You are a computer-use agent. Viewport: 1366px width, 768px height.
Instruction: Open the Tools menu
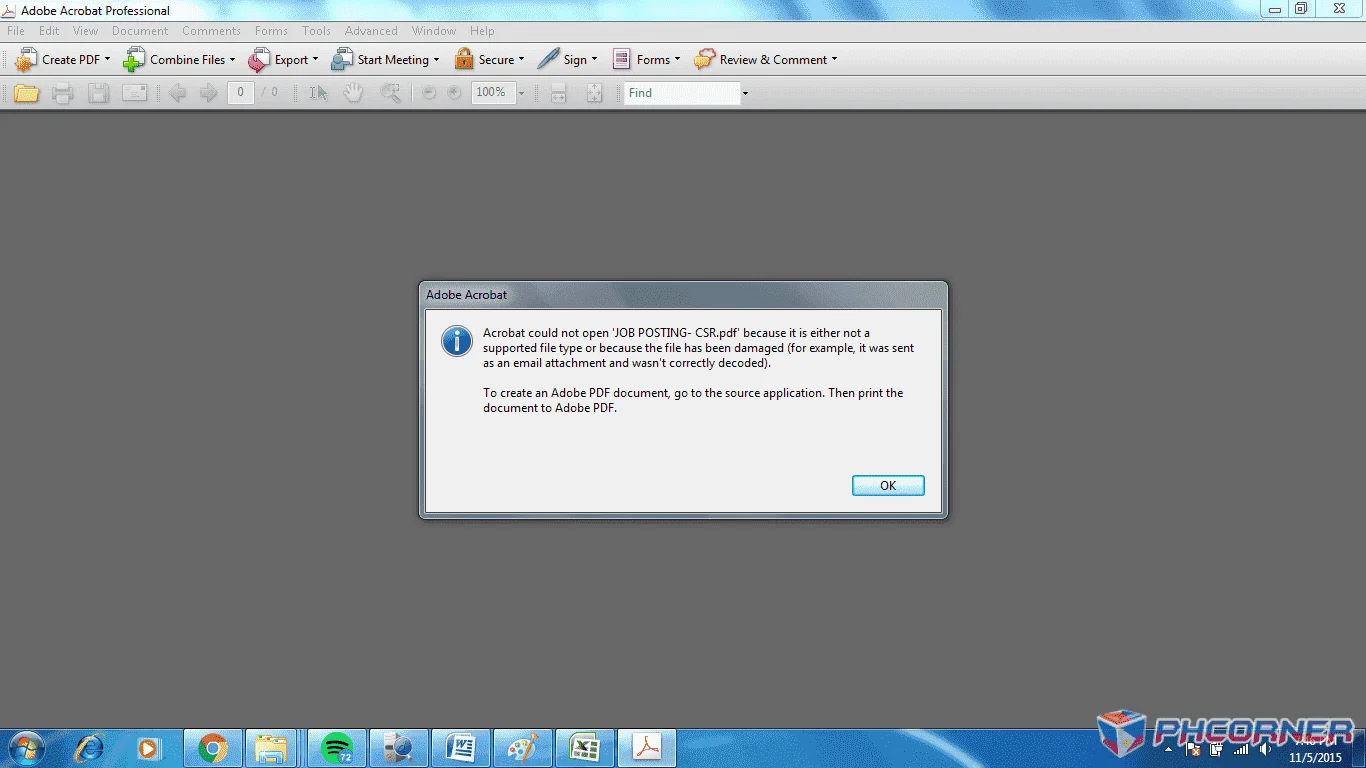[316, 31]
